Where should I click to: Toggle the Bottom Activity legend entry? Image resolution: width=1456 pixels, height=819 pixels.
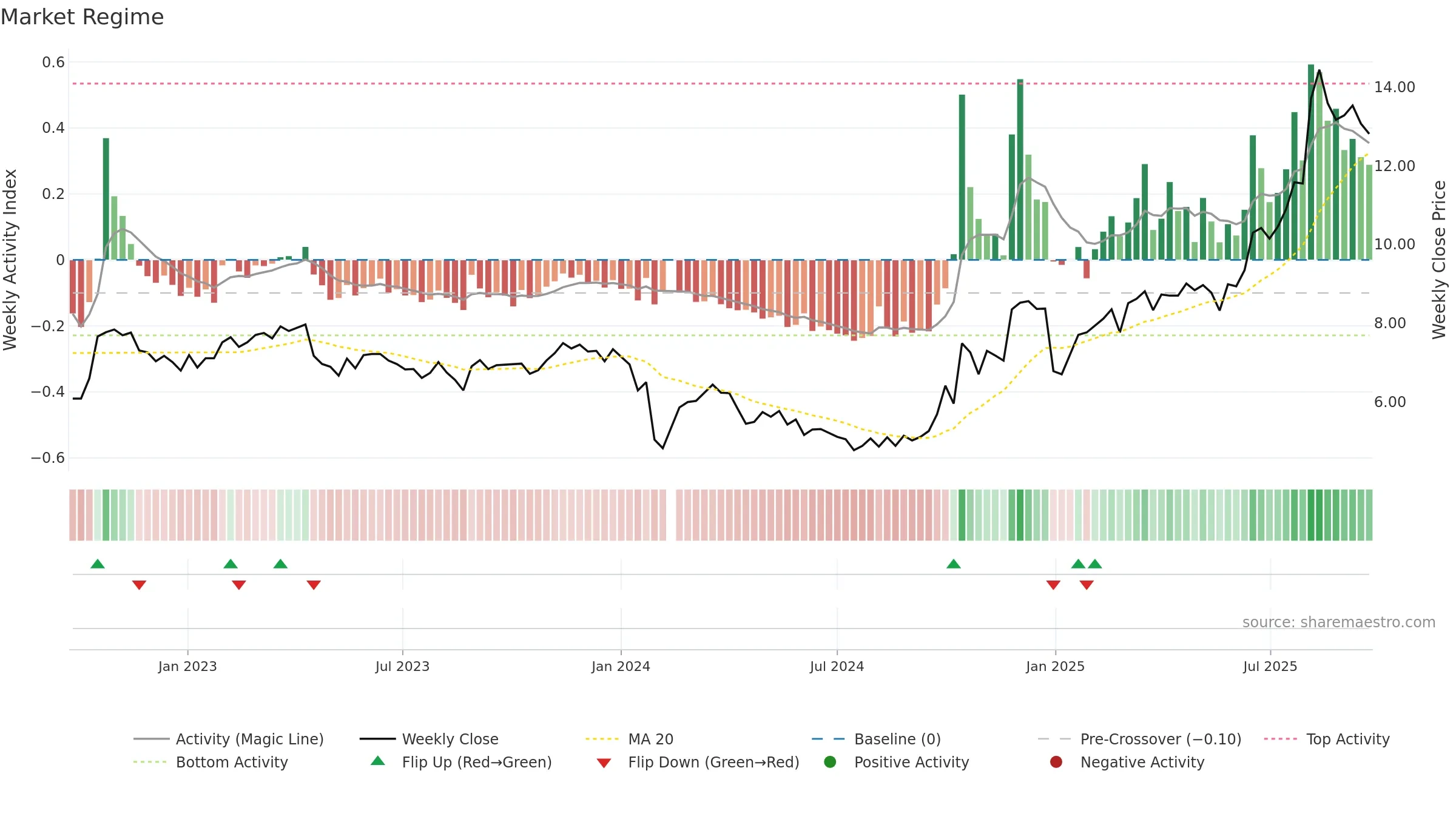tap(211, 762)
